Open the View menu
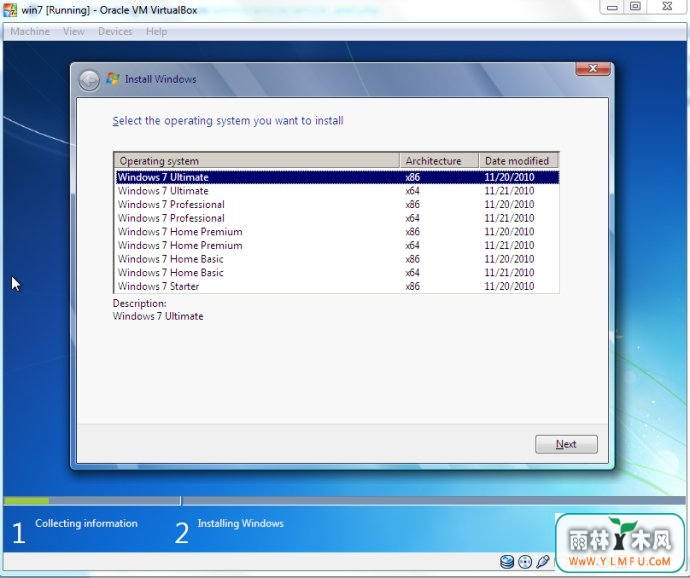 pos(73,32)
